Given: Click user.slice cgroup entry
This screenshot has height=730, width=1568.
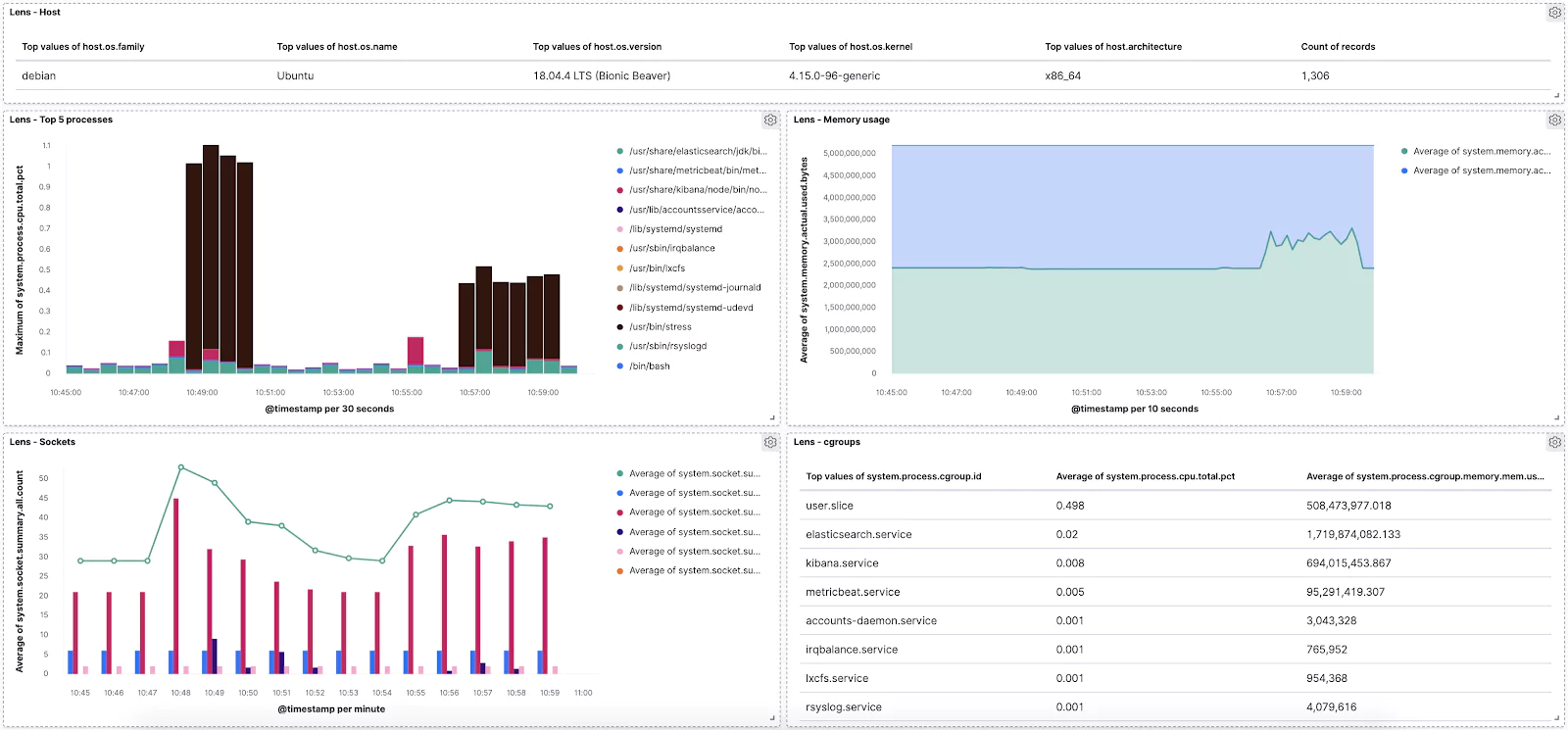Looking at the screenshot, I should click(829, 506).
